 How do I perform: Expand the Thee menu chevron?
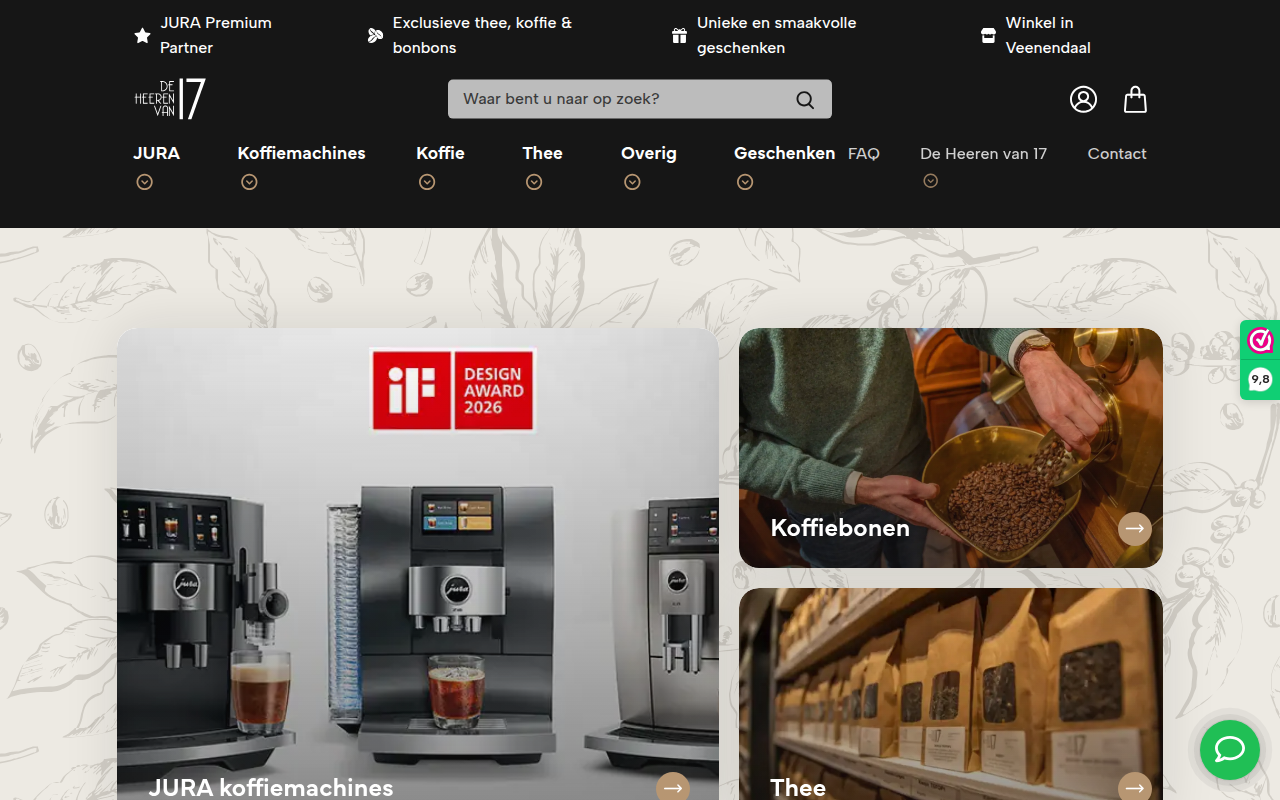tap(534, 182)
